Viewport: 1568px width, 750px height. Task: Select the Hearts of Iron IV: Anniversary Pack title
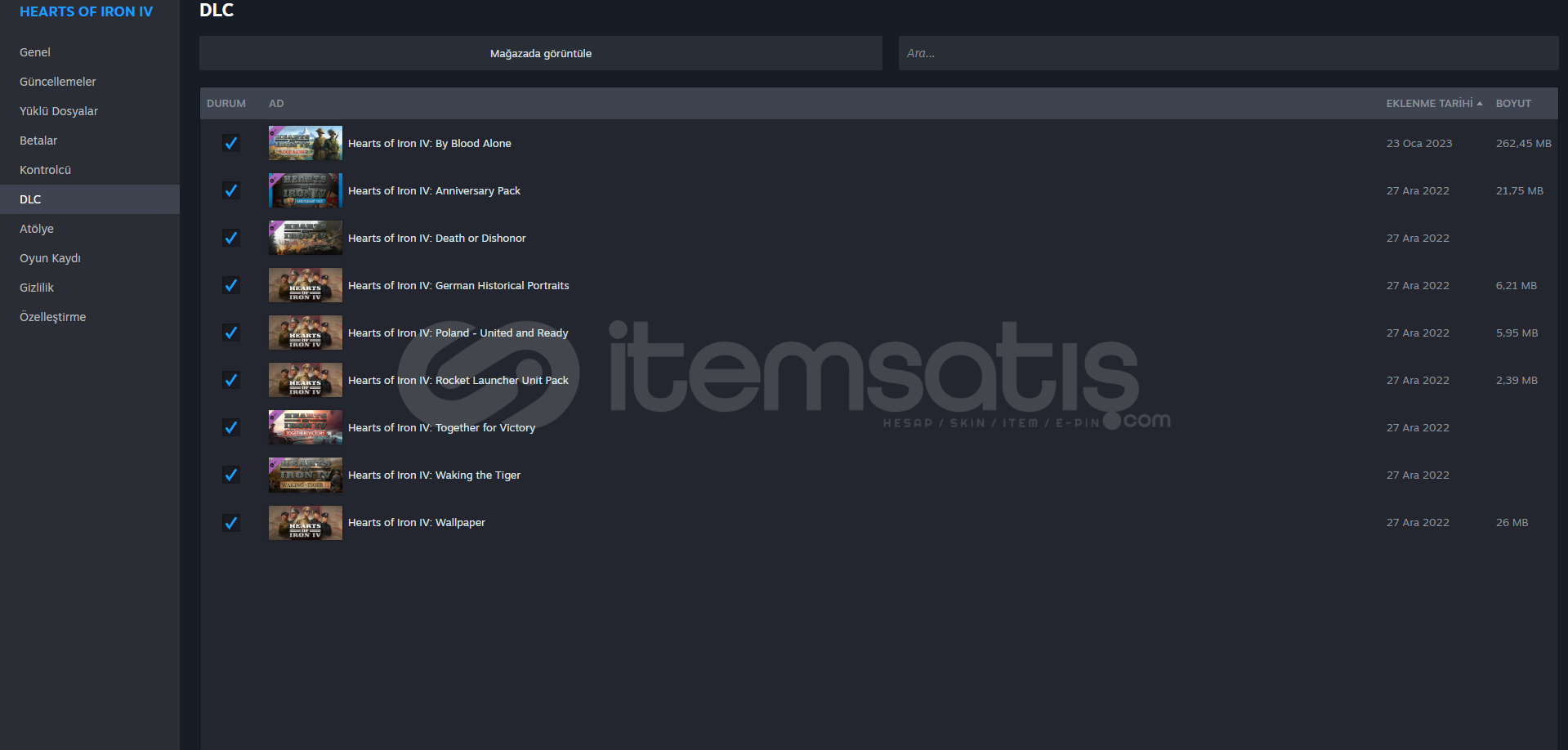[x=434, y=190]
